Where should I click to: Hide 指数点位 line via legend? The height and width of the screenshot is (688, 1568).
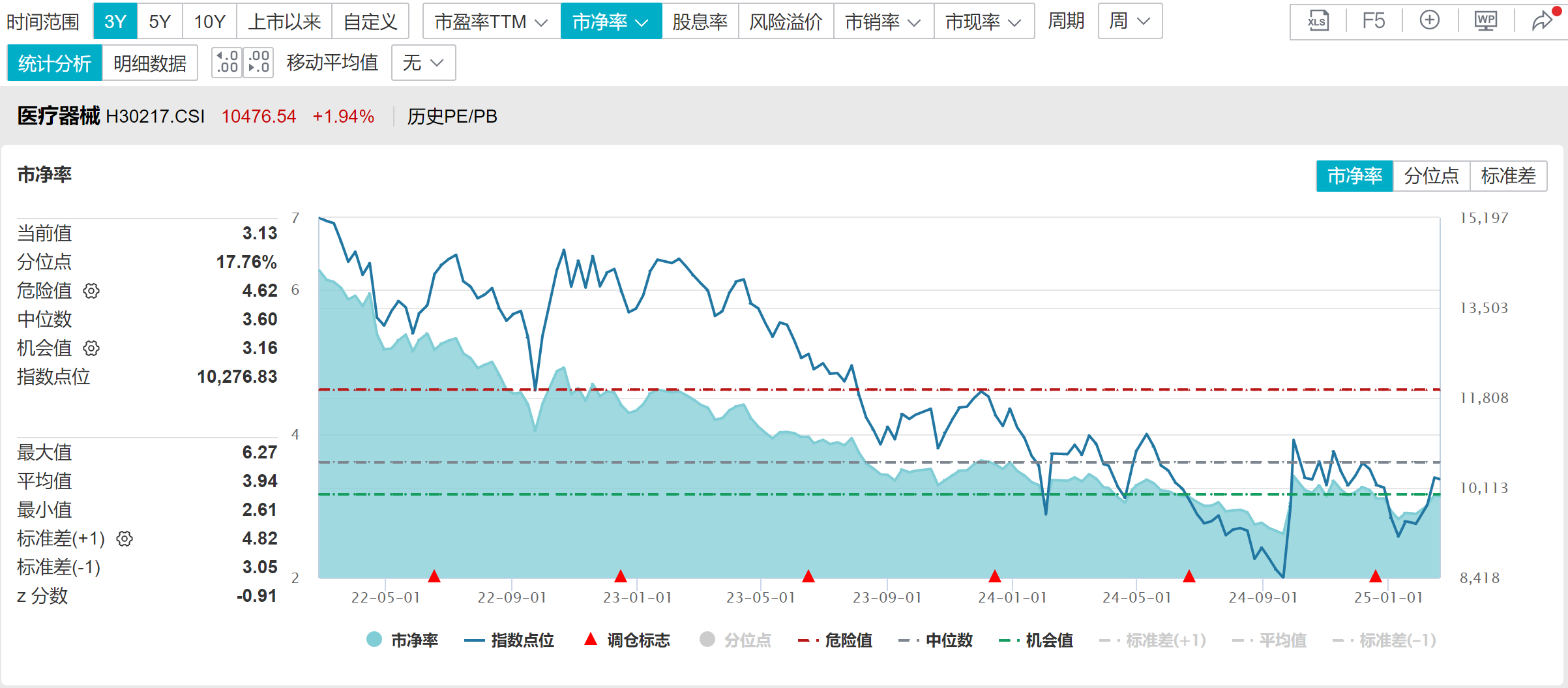tap(509, 640)
